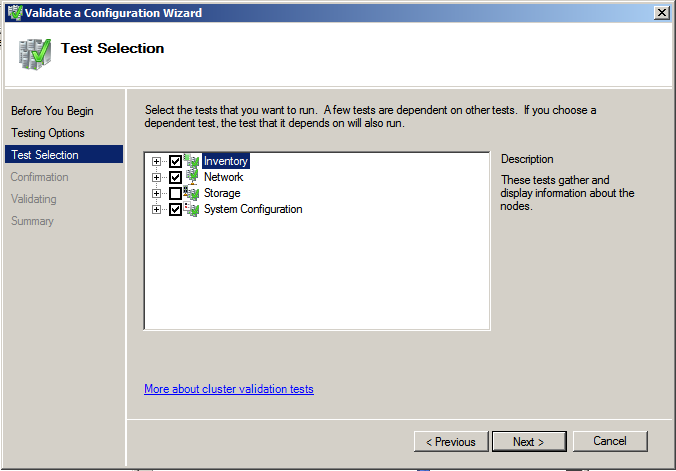Viewport: 676px width, 471px height.
Task: Uncheck the Network tests checkbox
Action: (x=175, y=177)
